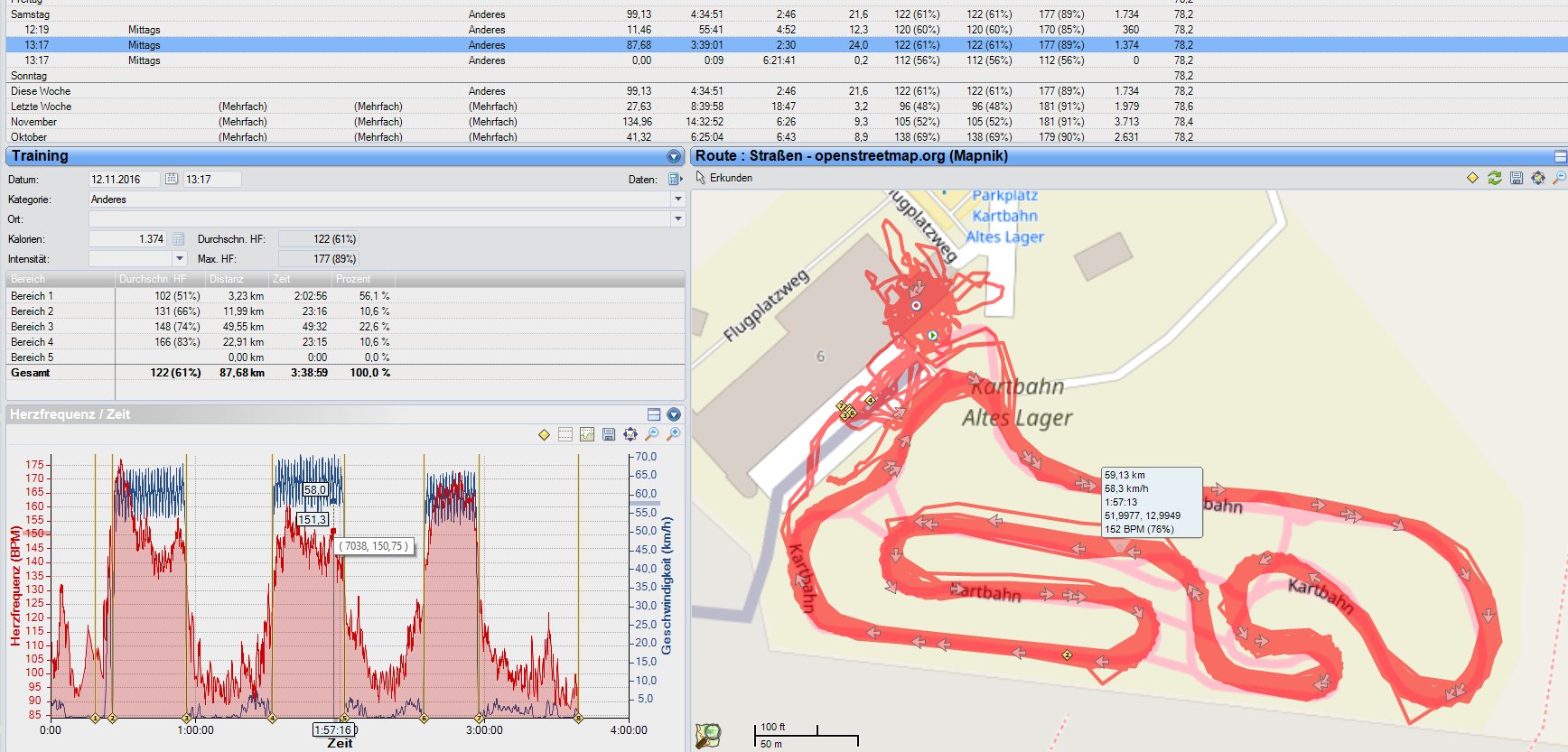Expand the Ort dropdown list
Viewport: 1568px width, 752px height.
tap(677, 219)
